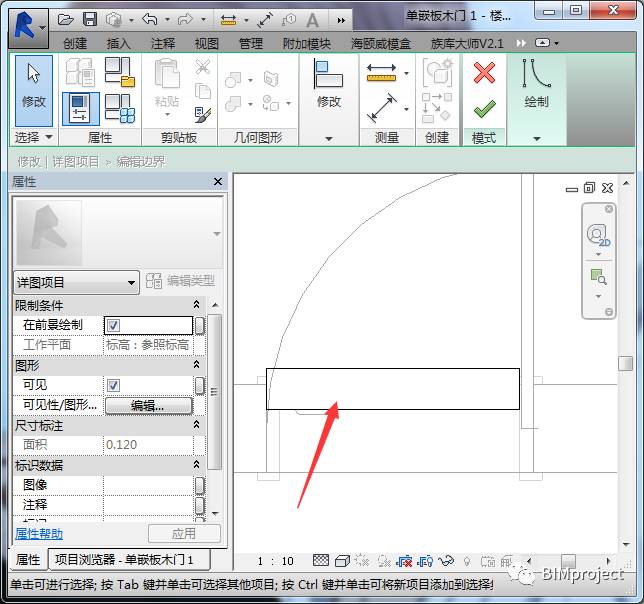
Task: Click the Detail Level icon in view control bar
Action: (x=321, y=560)
